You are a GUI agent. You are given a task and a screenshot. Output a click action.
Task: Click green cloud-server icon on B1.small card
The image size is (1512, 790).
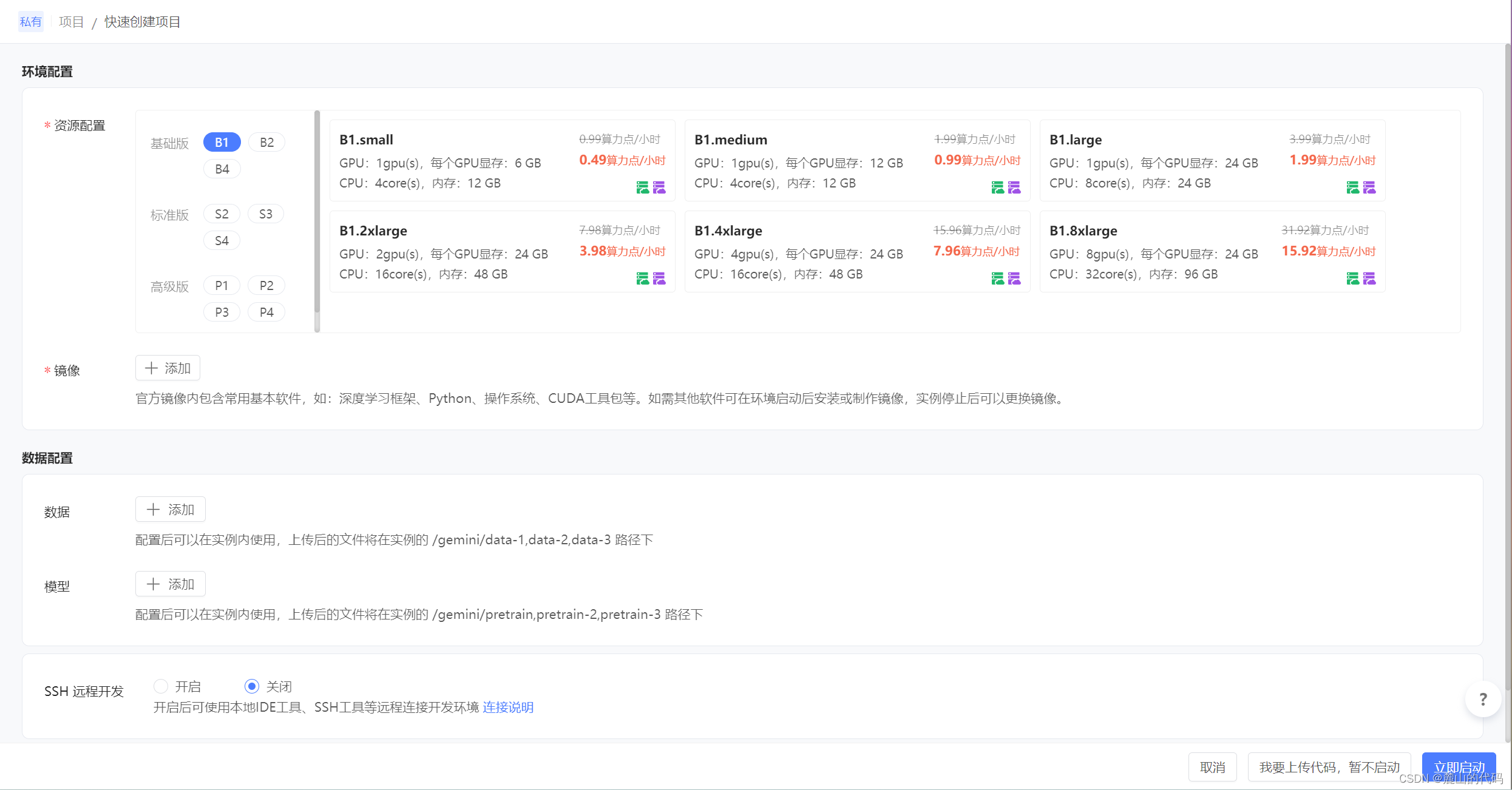click(642, 187)
